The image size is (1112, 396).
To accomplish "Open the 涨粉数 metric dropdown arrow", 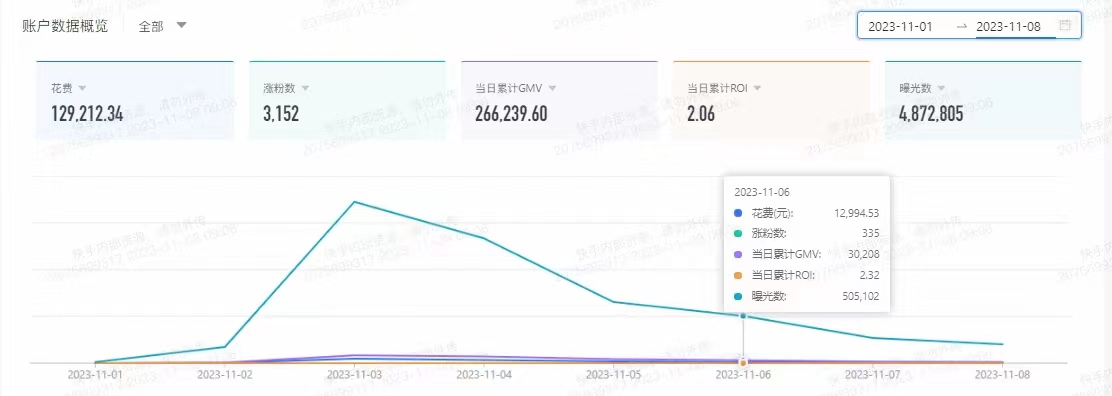I will (306, 89).
